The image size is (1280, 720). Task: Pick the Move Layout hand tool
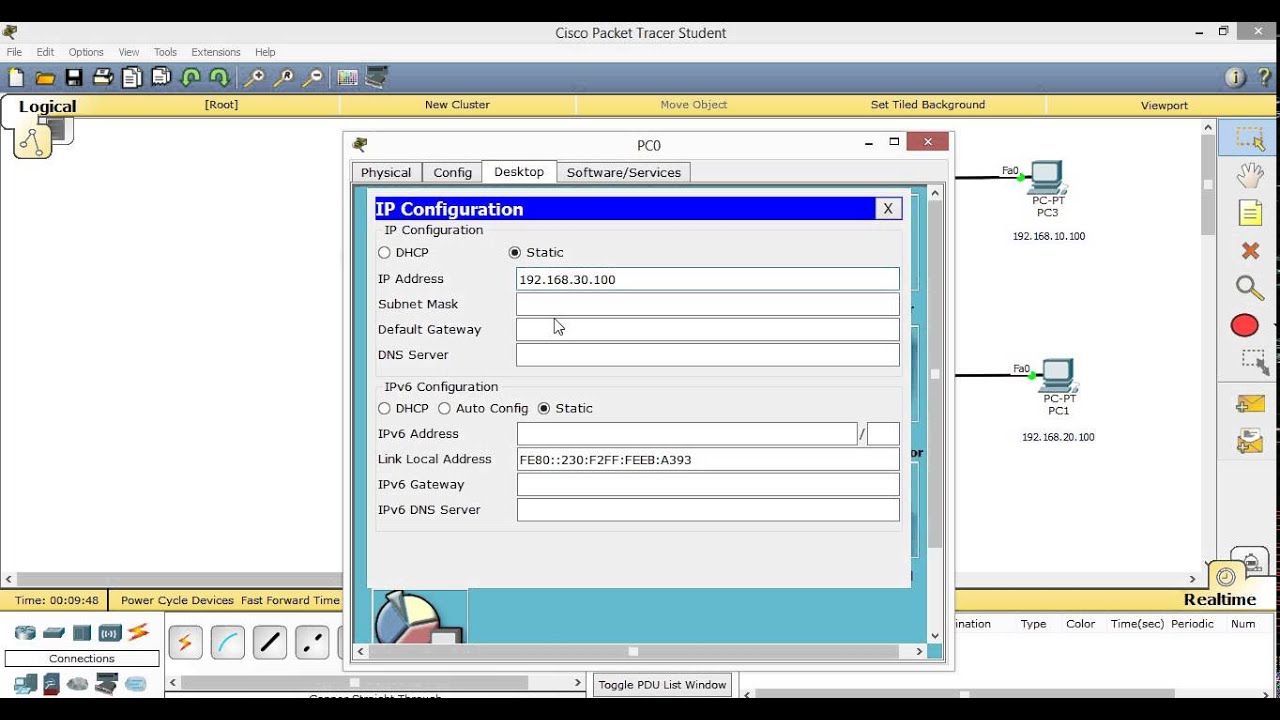(1249, 176)
